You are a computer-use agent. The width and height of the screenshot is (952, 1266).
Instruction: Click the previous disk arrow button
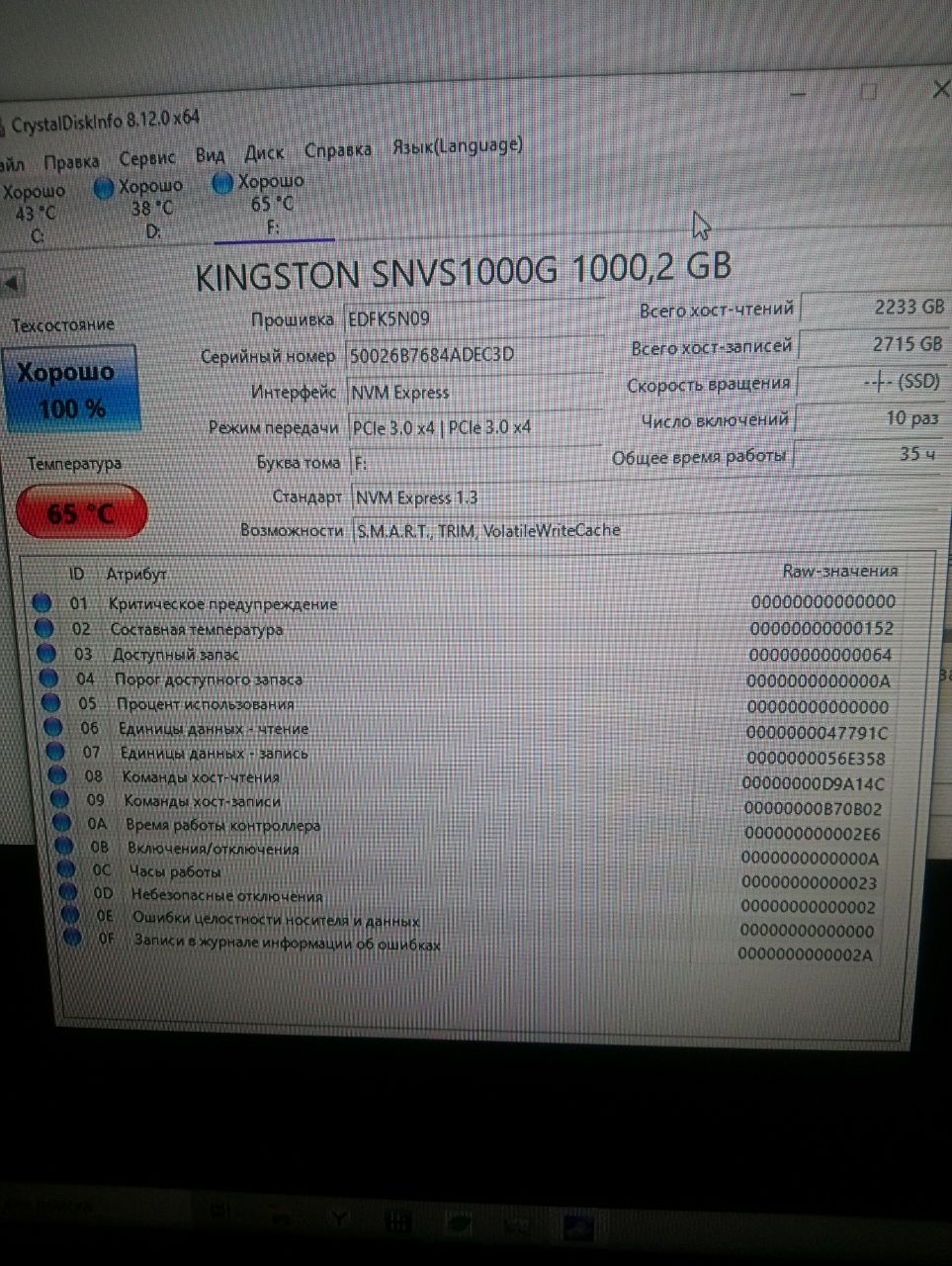click(x=12, y=284)
